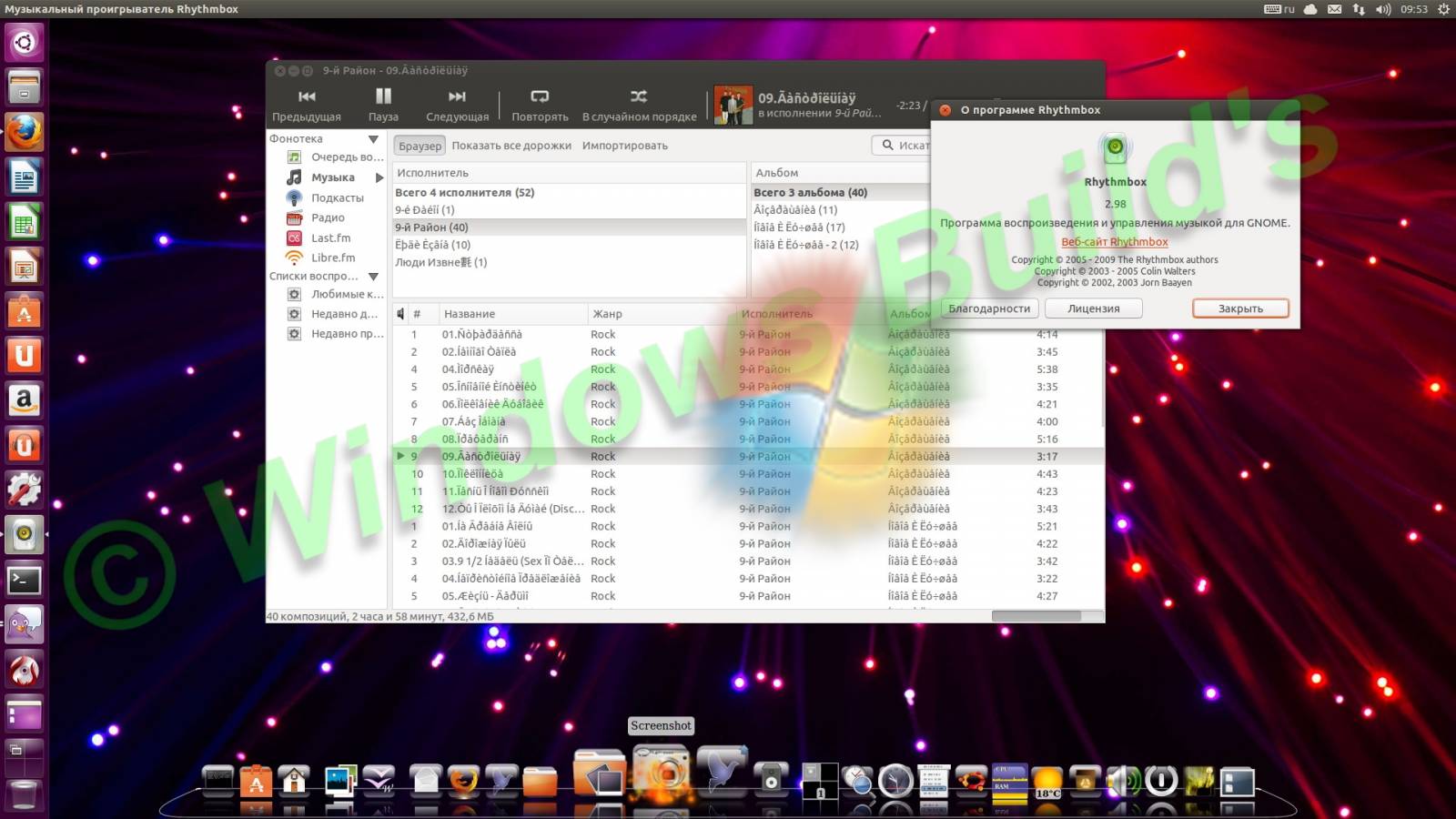Toggle the Браузер button
Screen dimensions: 1456x819
pos(420,146)
